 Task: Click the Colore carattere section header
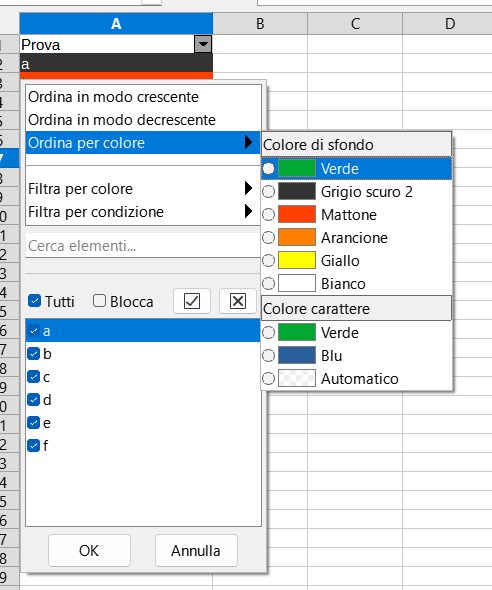pos(356,309)
